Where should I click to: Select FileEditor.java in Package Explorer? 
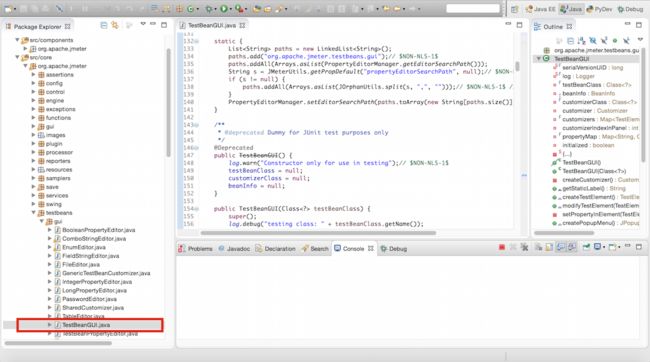point(81,264)
